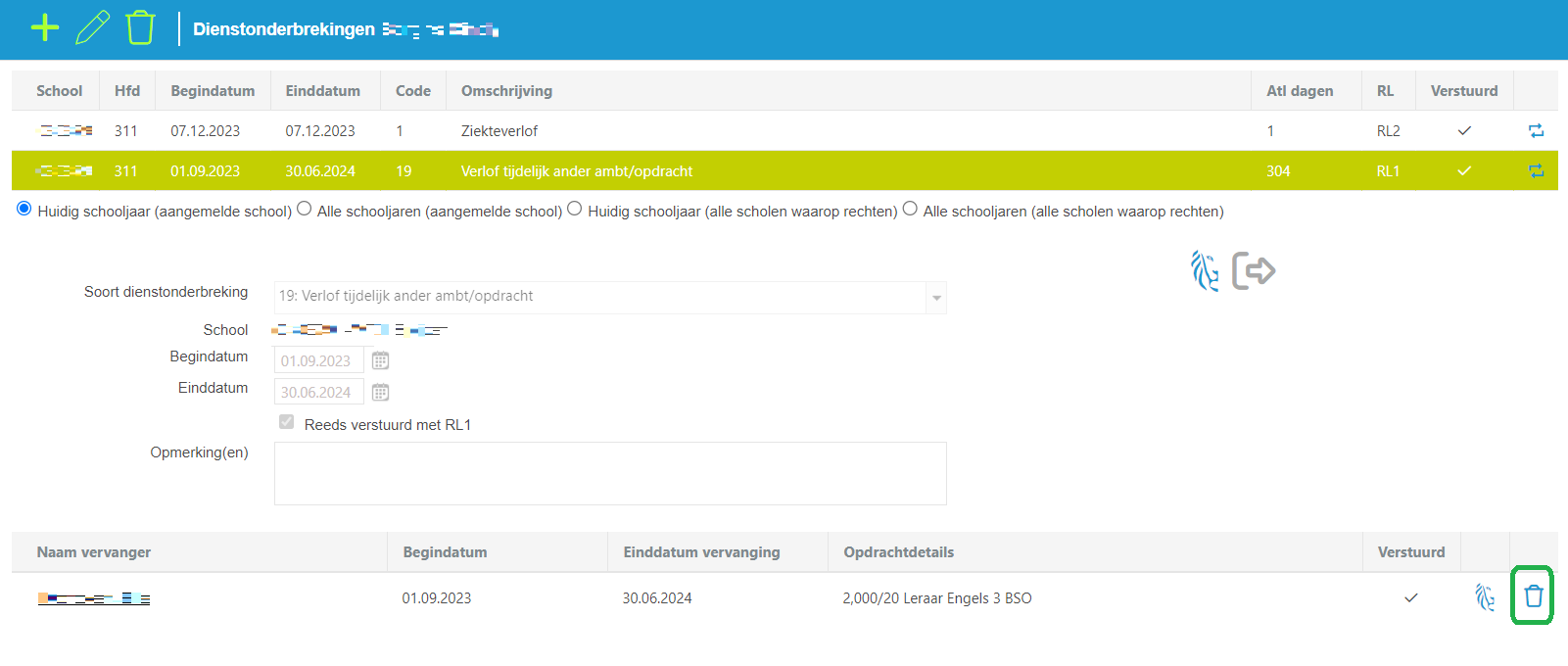Select Huidig schooljaar (aangemelde school) radio
The width and height of the screenshot is (1568, 666).
(24, 209)
